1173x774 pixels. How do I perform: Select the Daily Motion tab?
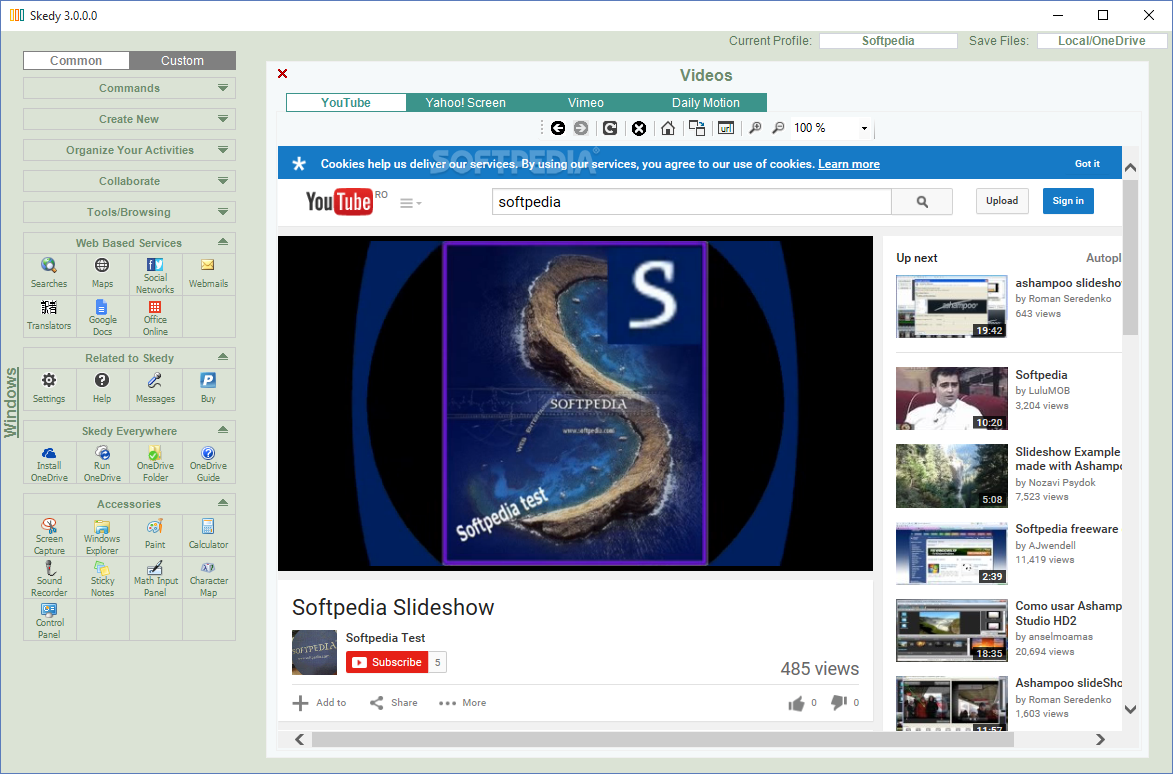[x=705, y=102]
